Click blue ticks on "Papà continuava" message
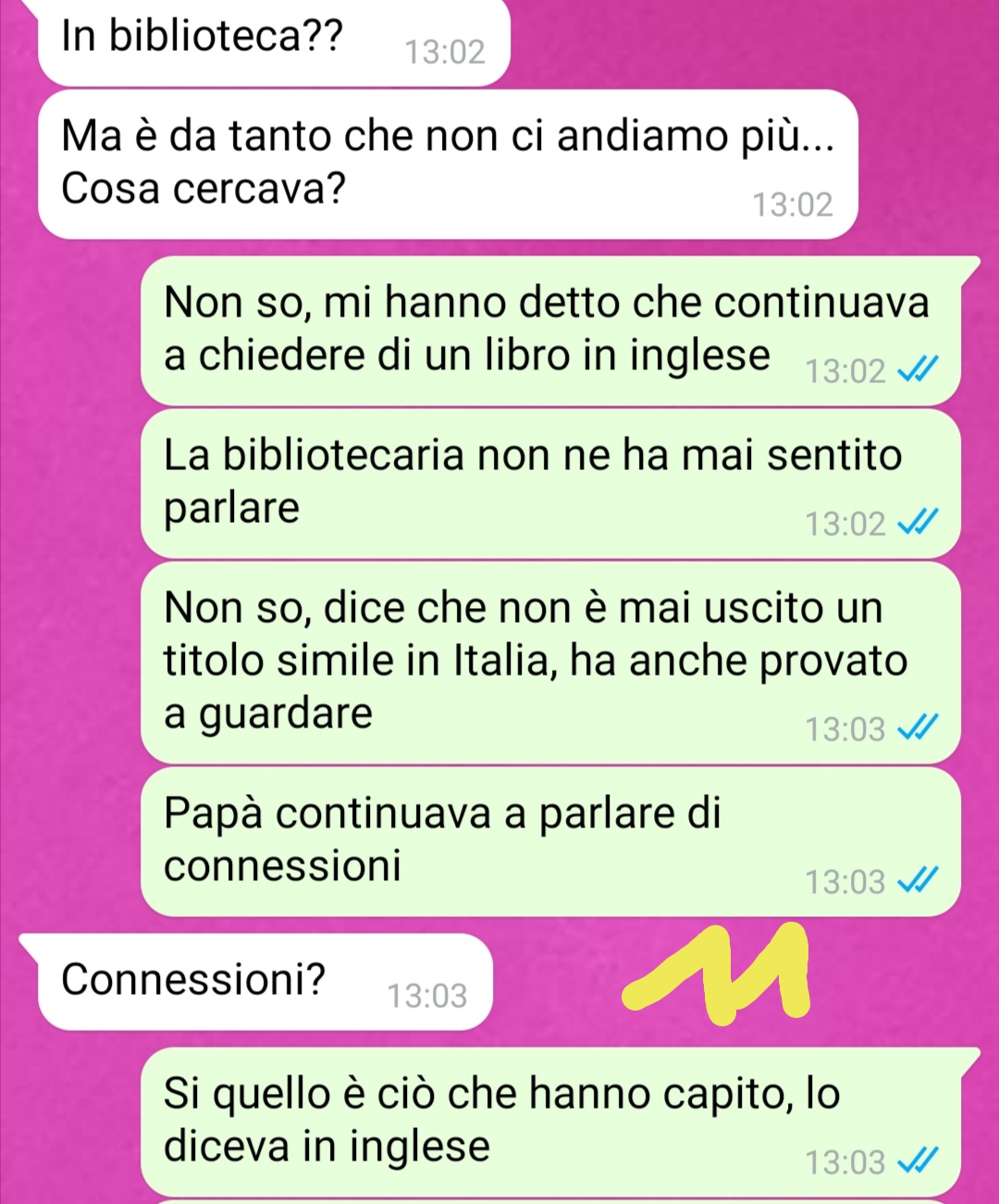Screen dimensions: 999x1204 point(919,881)
